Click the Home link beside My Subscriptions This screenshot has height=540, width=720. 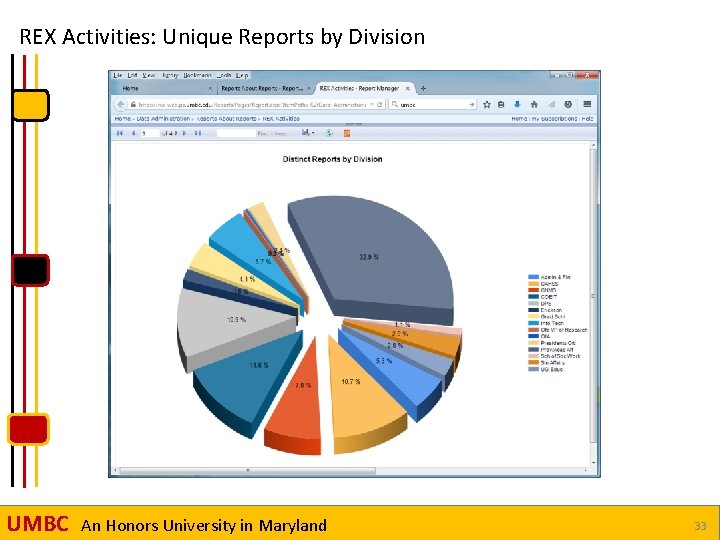click(519, 118)
